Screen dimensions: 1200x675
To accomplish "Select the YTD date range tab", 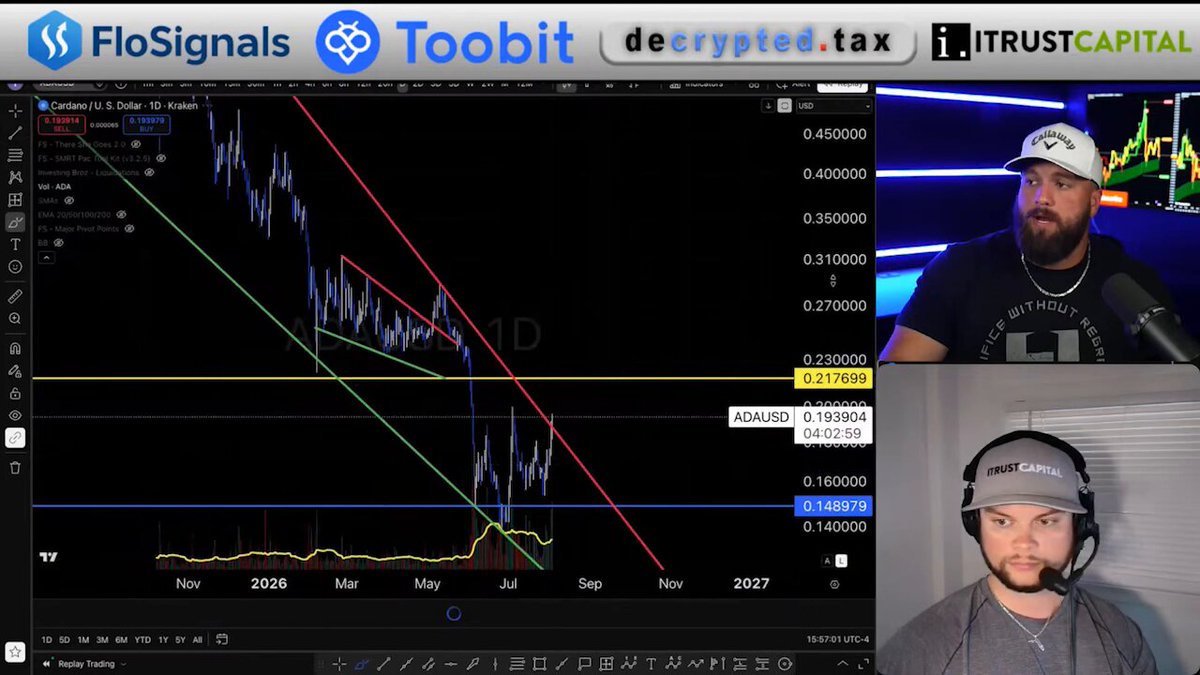I will (x=142, y=639).
